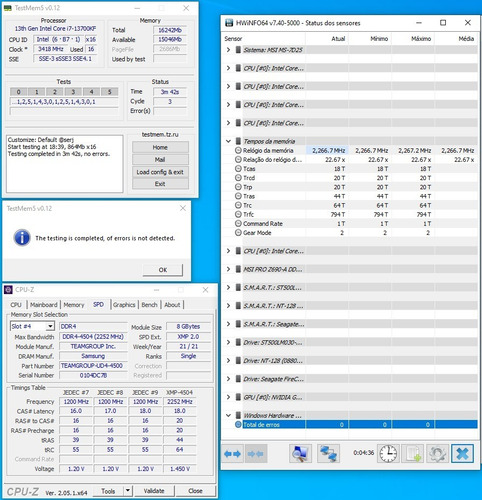Viewport: 482px width, 500px height.
Task: Click the DDR4-4504 (2252 MHz) bandwidth value
Action: point(93,337)
